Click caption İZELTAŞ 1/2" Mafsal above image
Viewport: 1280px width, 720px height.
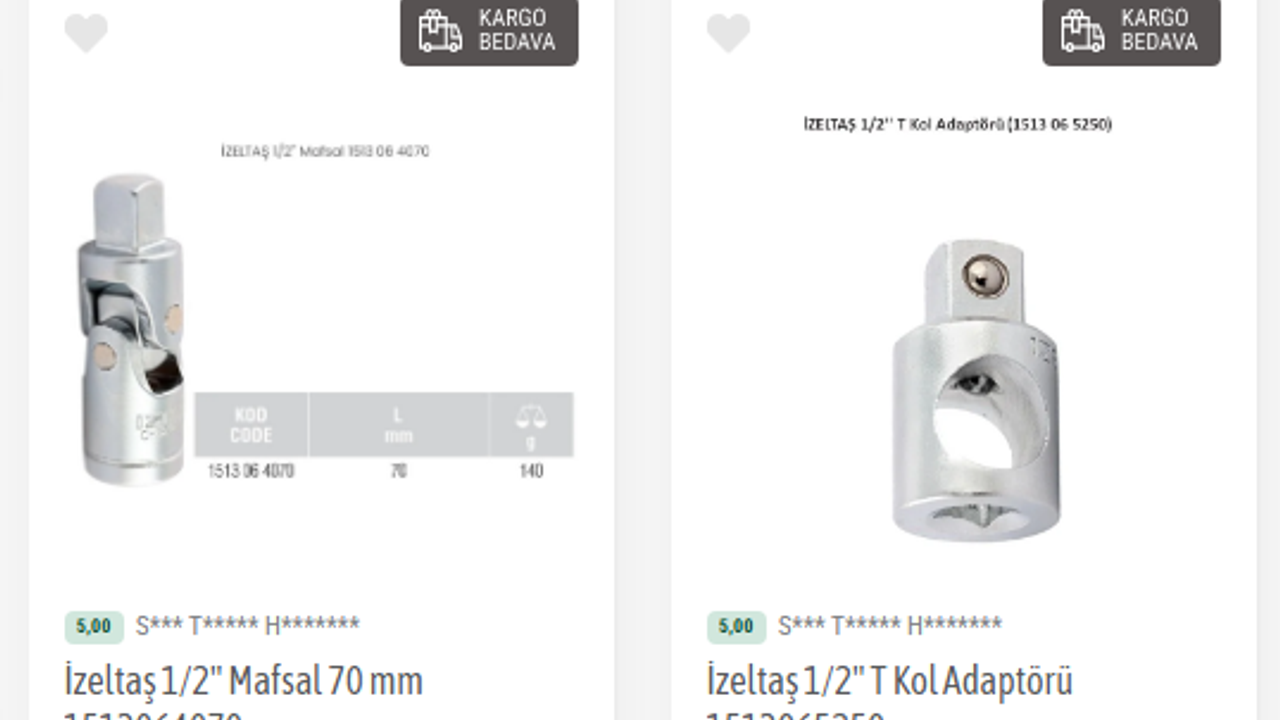pos(325,152)
